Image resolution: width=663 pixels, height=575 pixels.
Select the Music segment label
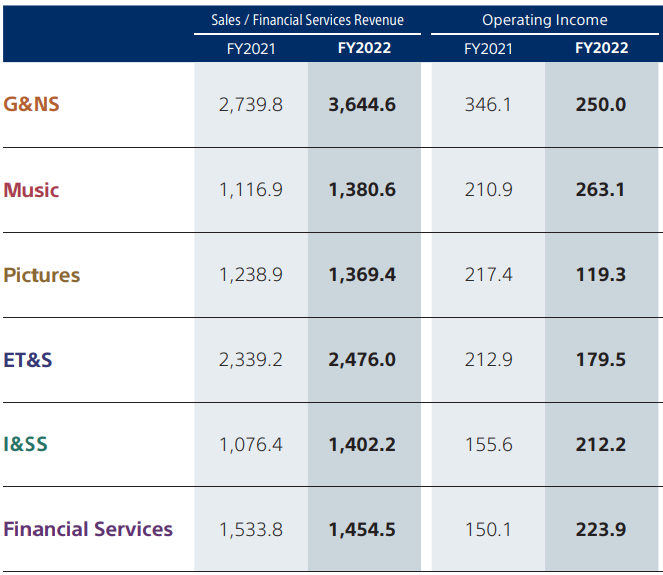click(x=32, y=190)
